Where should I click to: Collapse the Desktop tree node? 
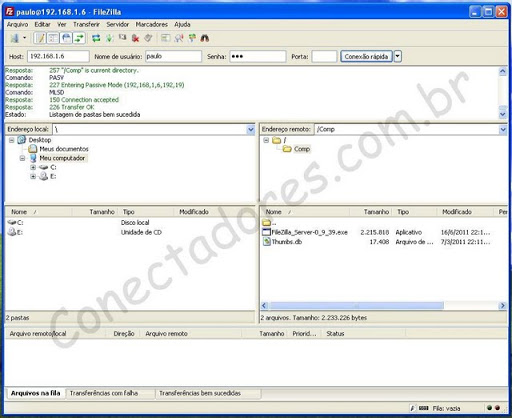pos(12,140)
